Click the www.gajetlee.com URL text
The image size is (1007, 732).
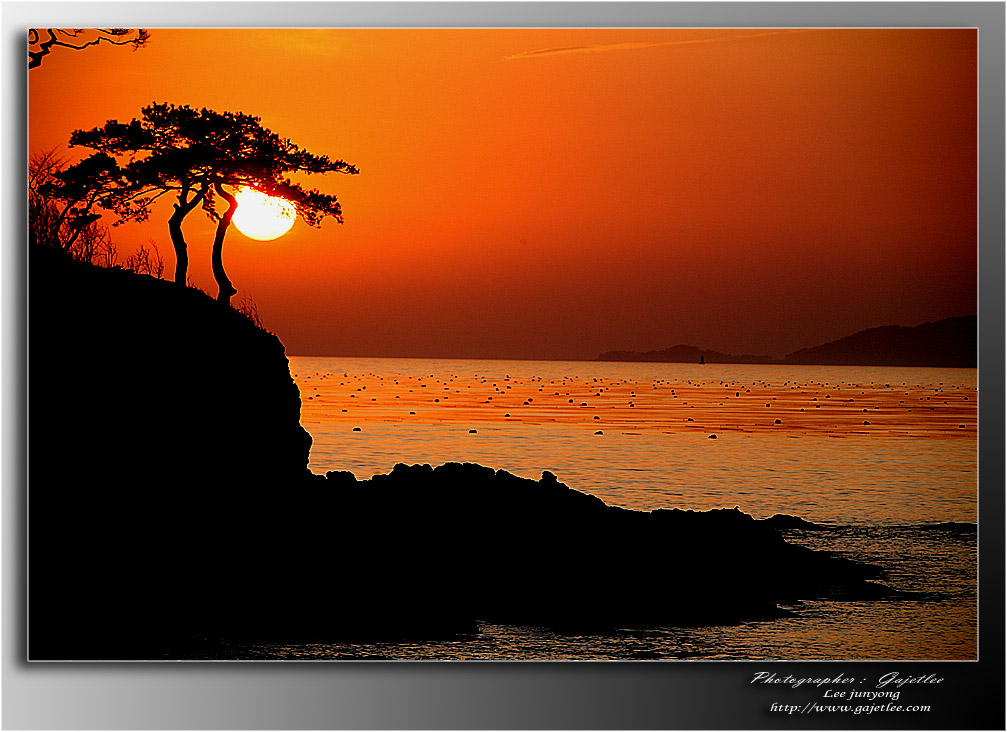849,708
